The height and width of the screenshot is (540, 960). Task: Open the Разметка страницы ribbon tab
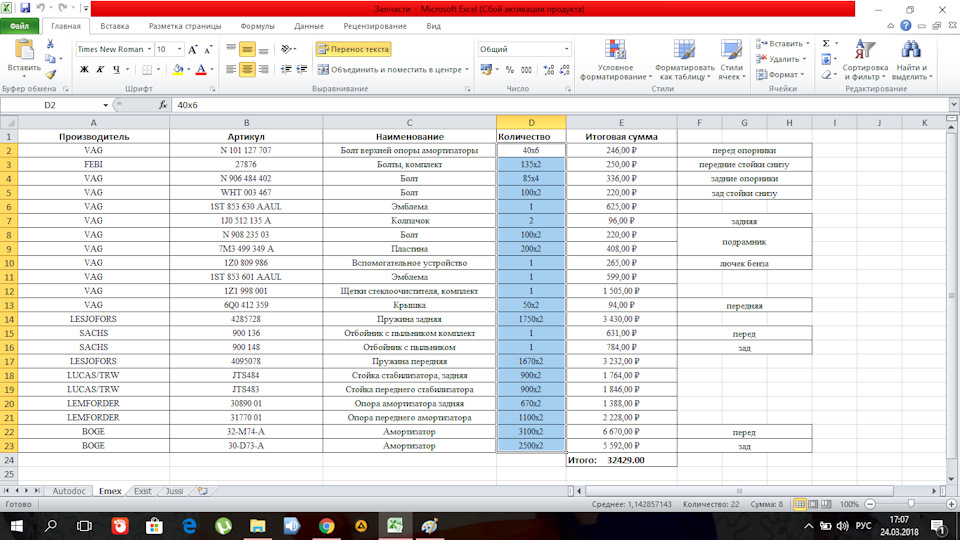tap(185, 26)
